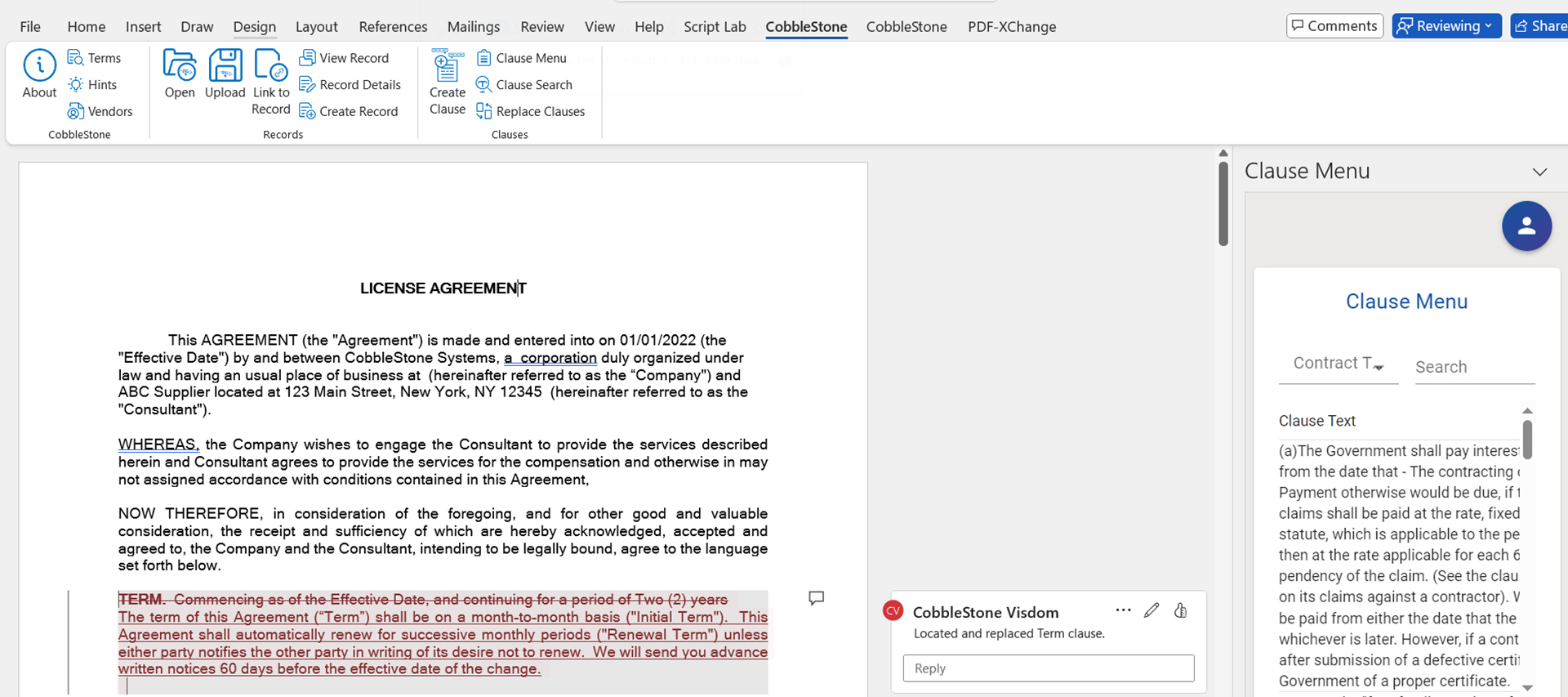Select View Record in Records group
This screenshot has height=697, width=1568.
tap(344, 58)
